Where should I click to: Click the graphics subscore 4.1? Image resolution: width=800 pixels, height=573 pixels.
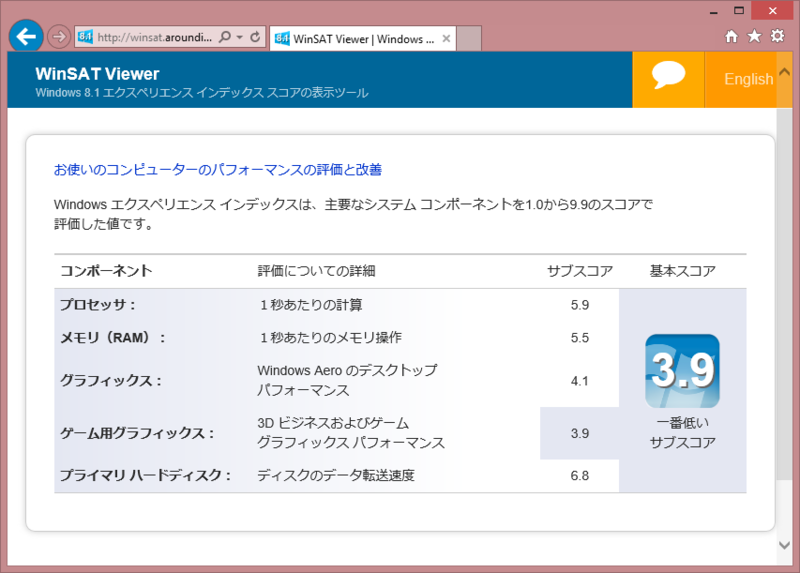(580, 381)
